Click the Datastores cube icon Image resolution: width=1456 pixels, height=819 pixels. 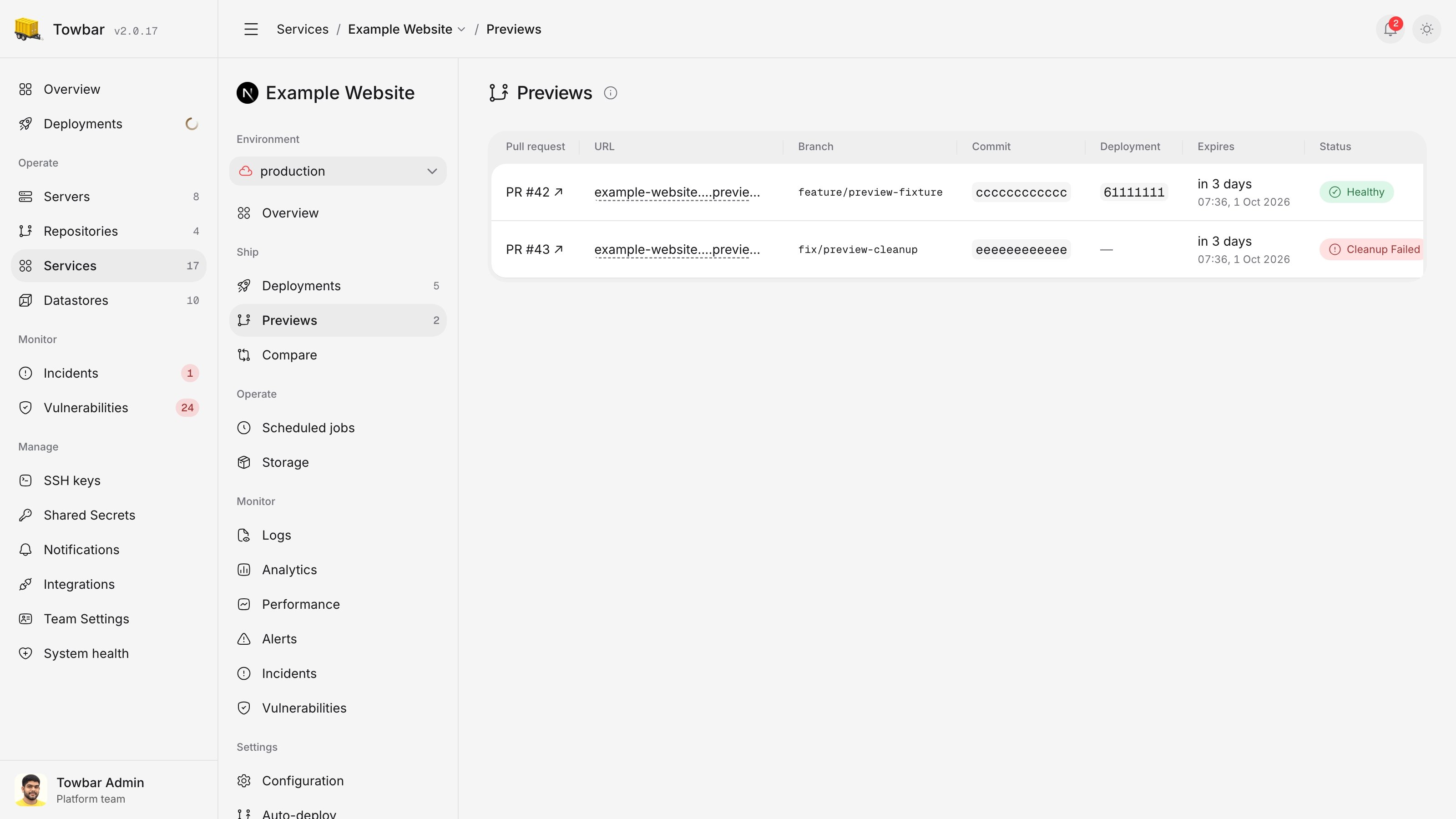point(25,300)
